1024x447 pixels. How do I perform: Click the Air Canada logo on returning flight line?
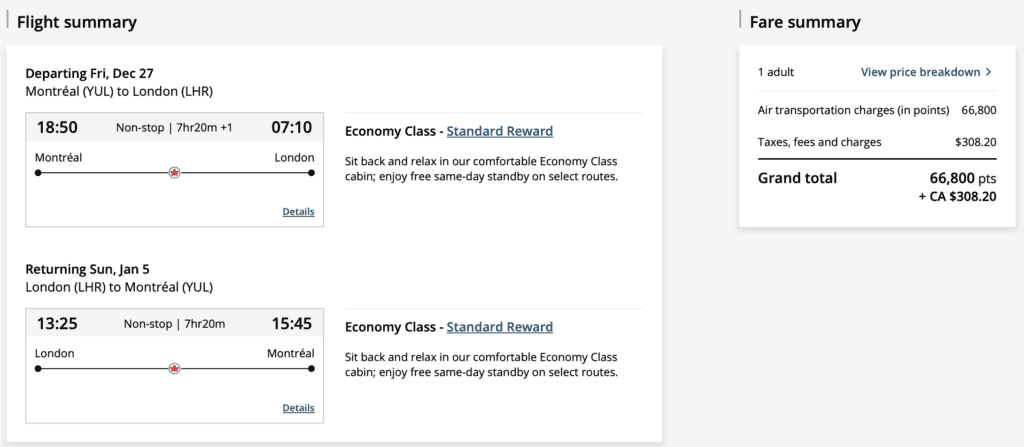[x=175, y=369]
